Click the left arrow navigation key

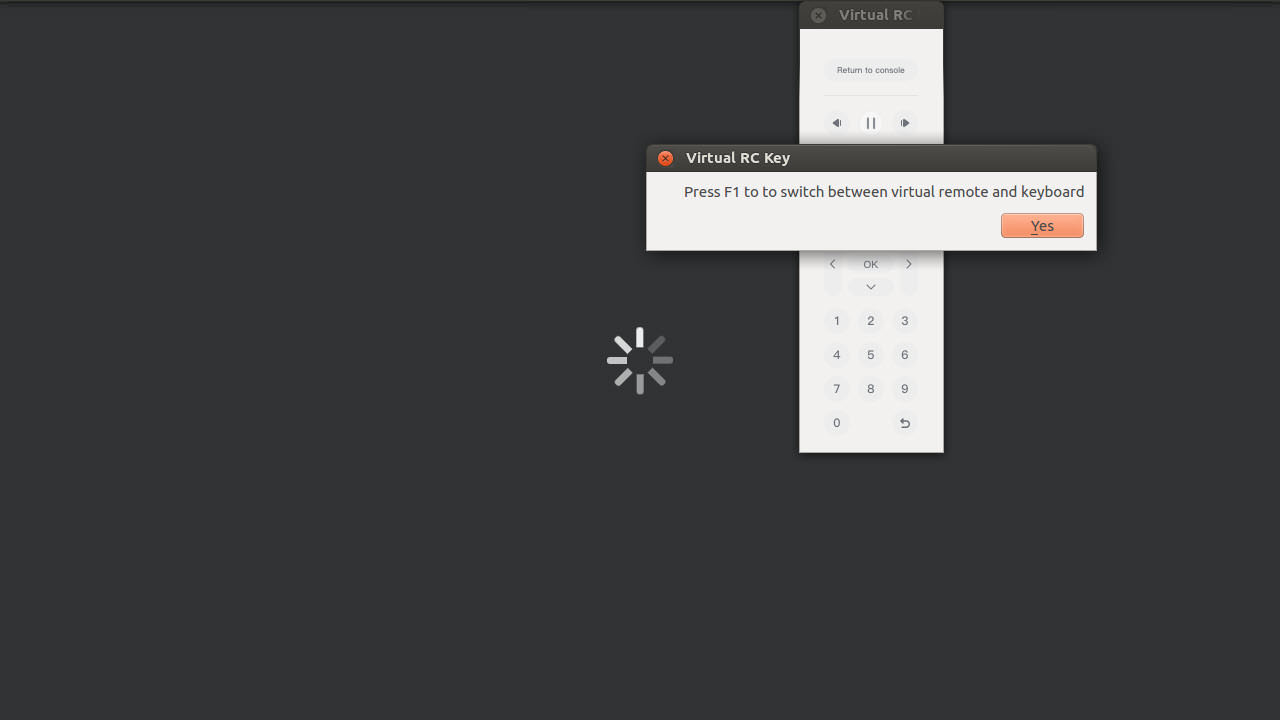pyautogui.click(x=832, y=265)
